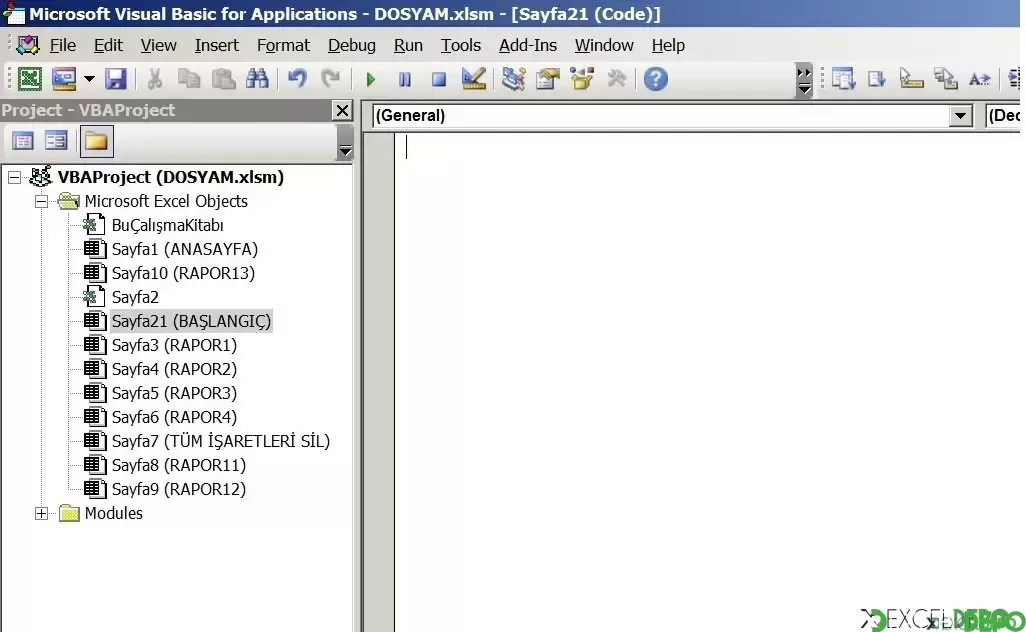Click the List Properties/Methods icon

(x=843, y=79)
